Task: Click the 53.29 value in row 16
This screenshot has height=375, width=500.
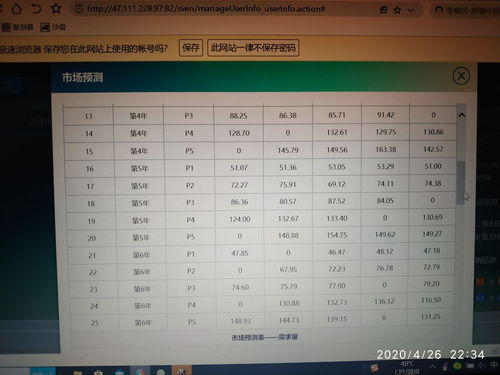Action: pyautogui.click(x=385, y=166)
